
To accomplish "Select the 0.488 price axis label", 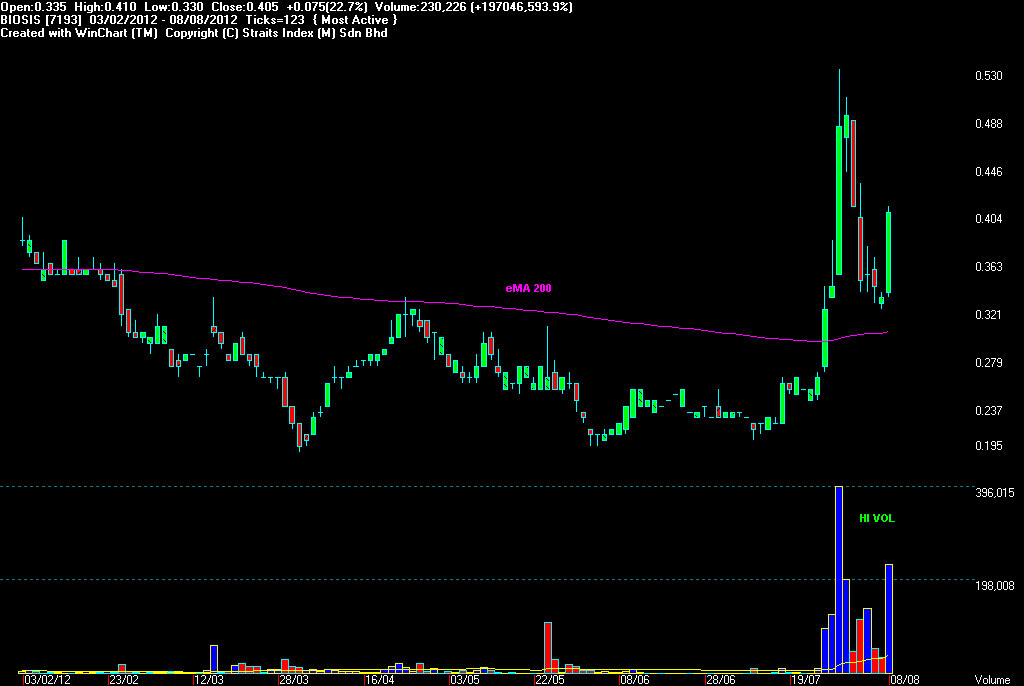I will coord(989,123).
